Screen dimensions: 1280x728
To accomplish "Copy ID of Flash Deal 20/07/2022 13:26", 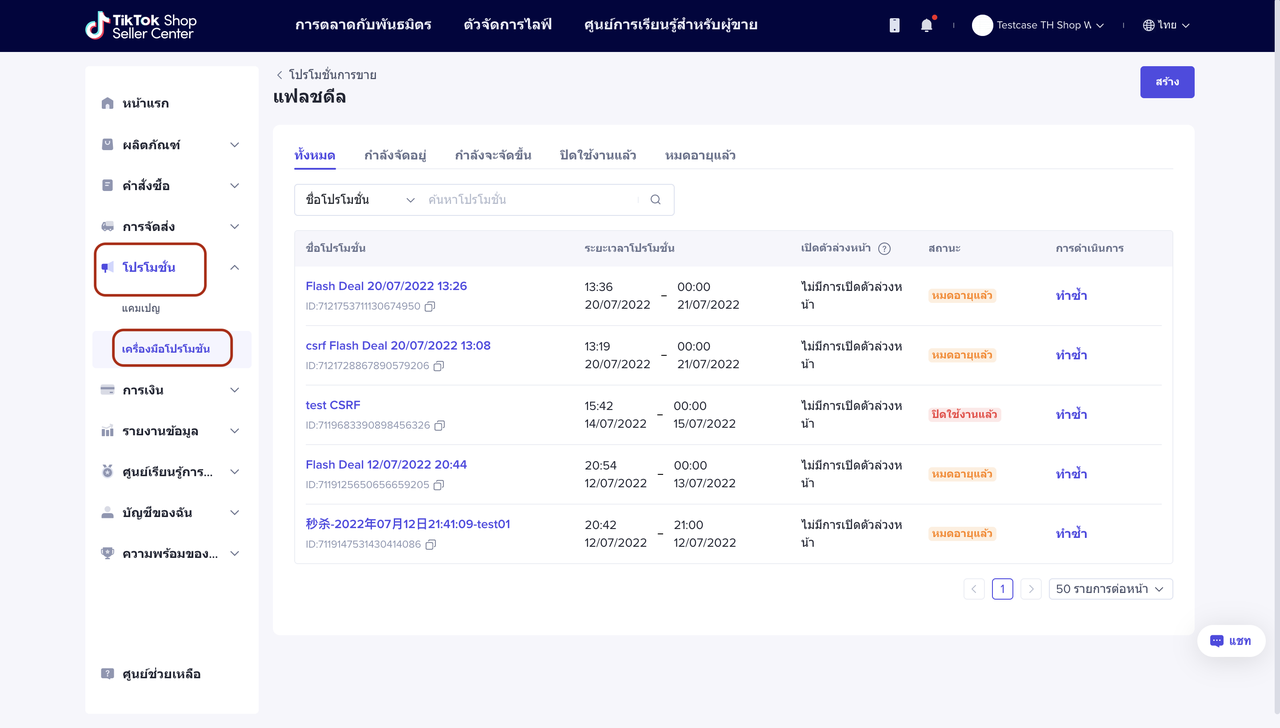I will tap(430, 306).
